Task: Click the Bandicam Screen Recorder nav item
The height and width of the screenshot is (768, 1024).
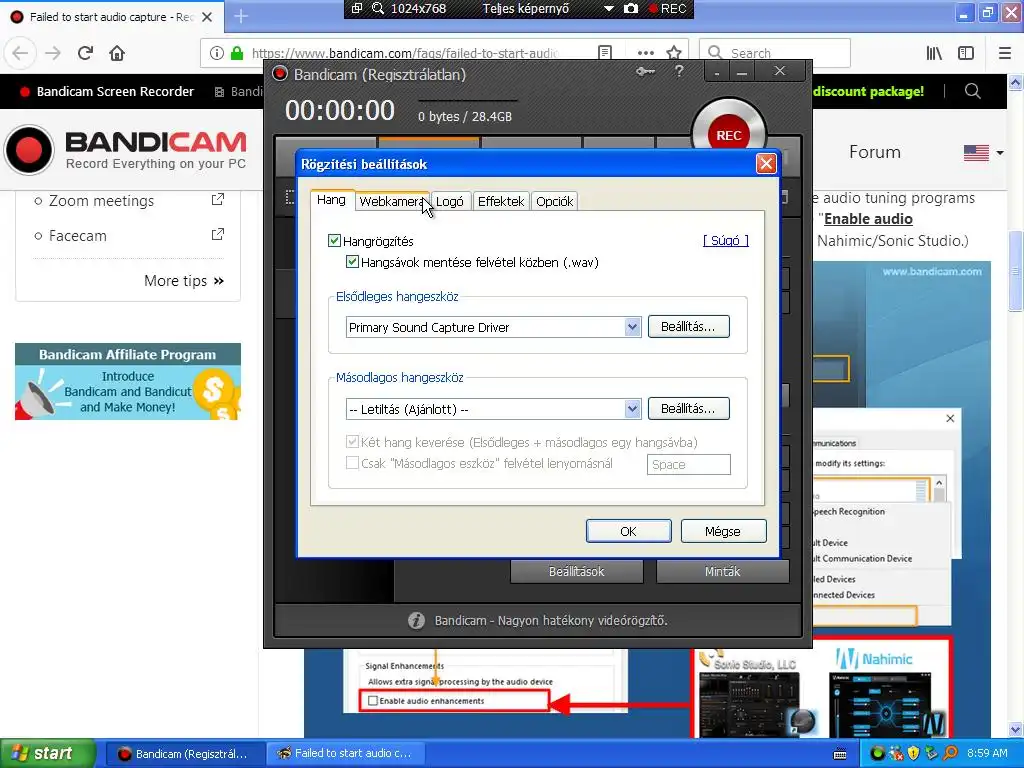Action: 107,91
